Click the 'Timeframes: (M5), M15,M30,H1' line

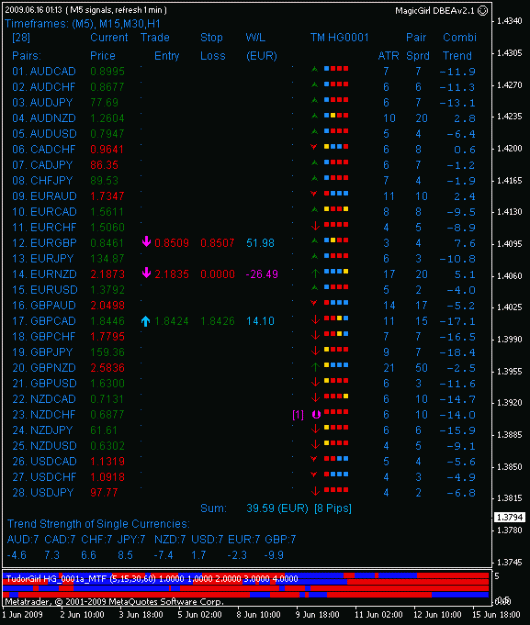[x=82, y=24]
